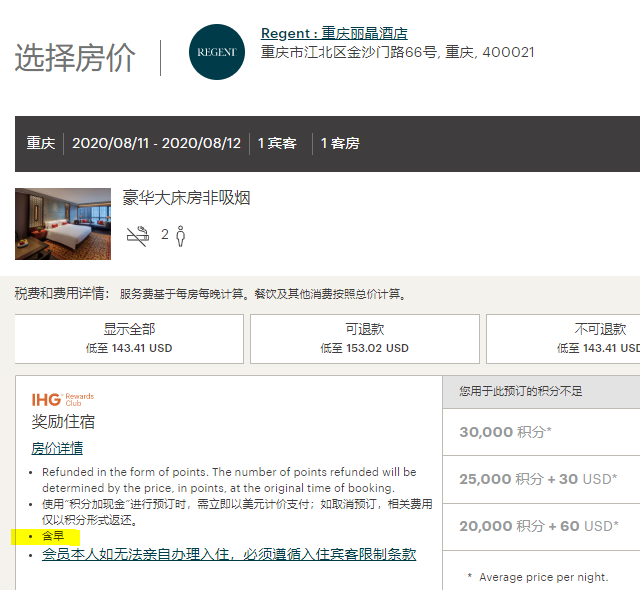Select the 可退款 refundable filter tab
This screenshot has height=590, width=640.
pos(364,339)
